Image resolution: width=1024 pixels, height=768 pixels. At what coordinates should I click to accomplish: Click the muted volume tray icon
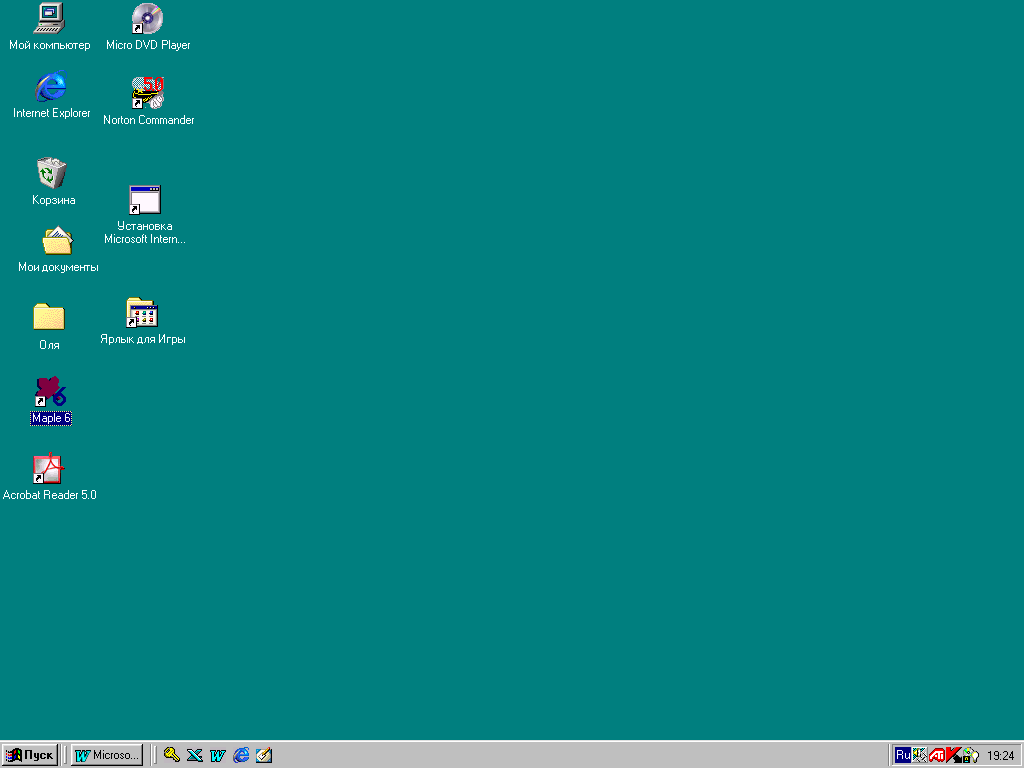tap(920, 755)
